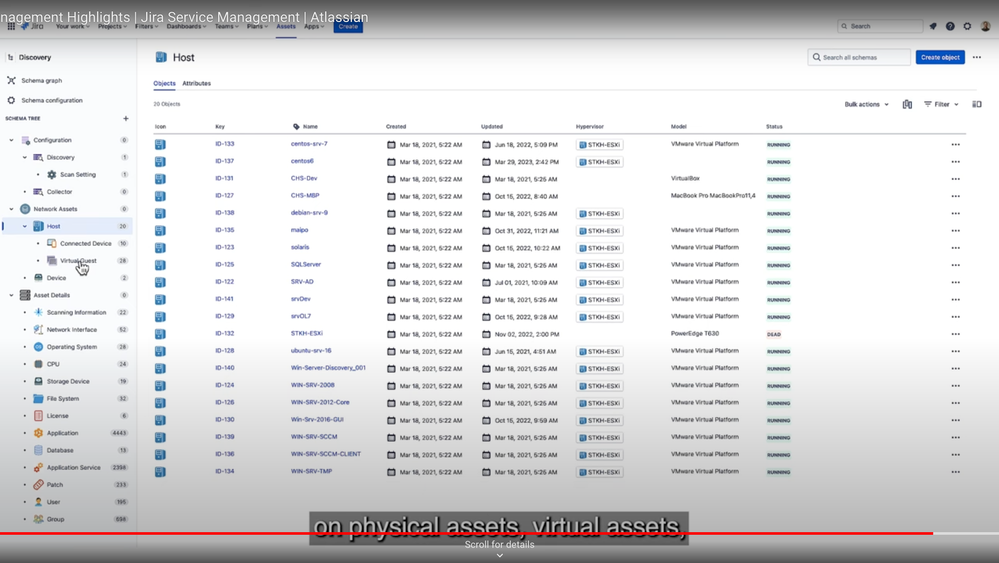Open the Win-Server-Discovery_001 link
This screenshot has height=563, width=999.
click(x=328, y=368)
